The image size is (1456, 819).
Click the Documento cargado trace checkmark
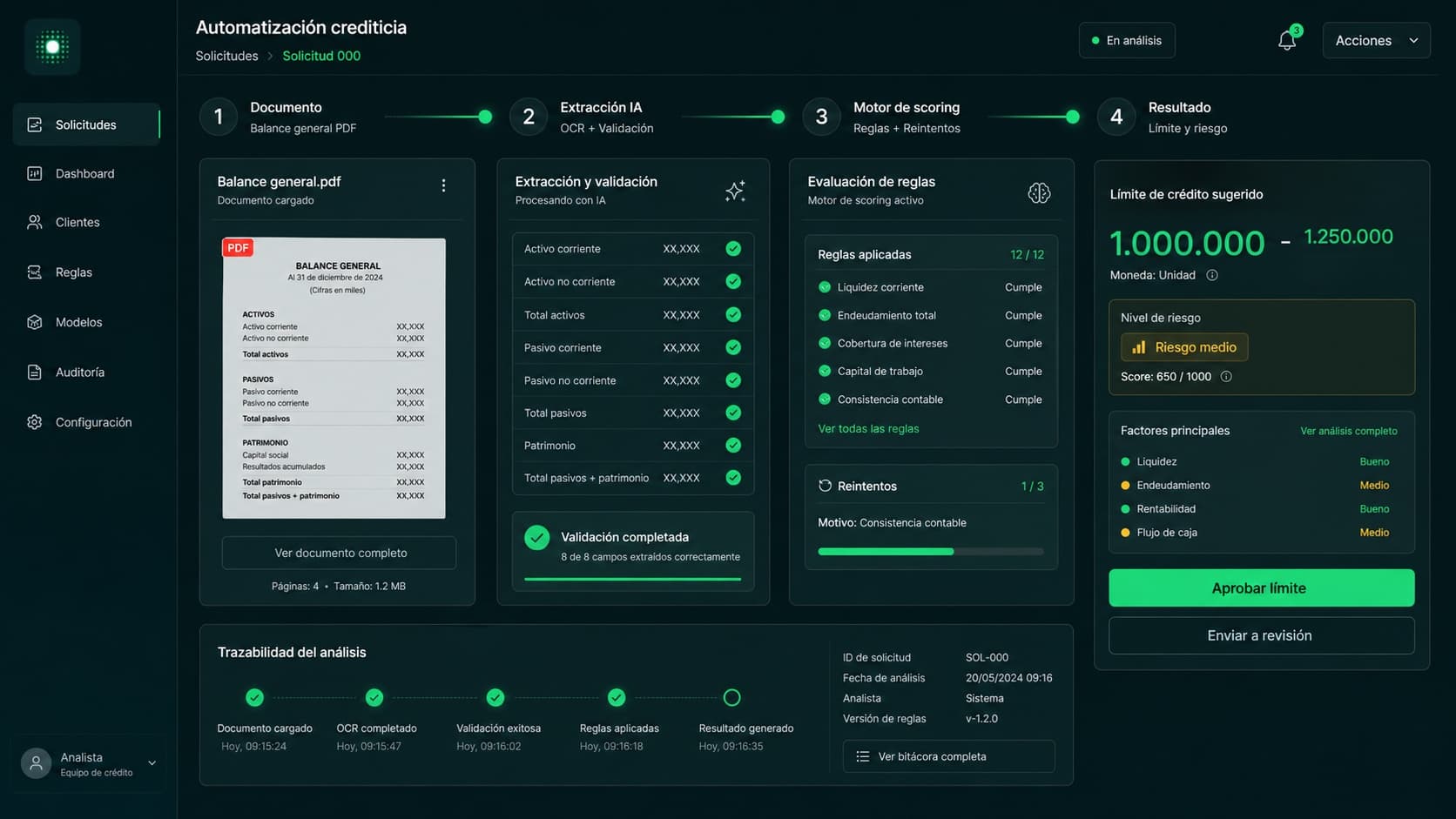click(254, 697)
